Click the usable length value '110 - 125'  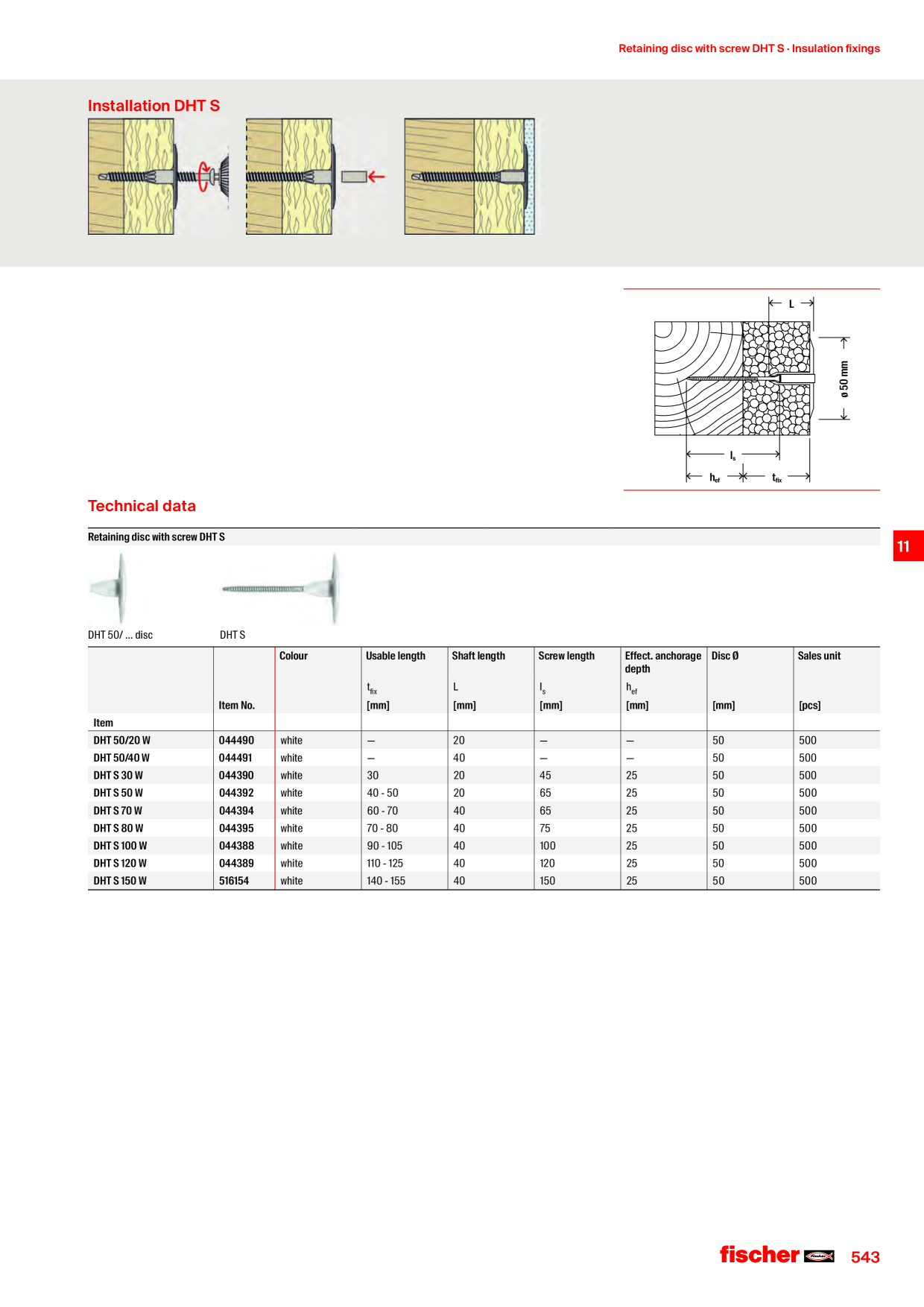(385, 863)
